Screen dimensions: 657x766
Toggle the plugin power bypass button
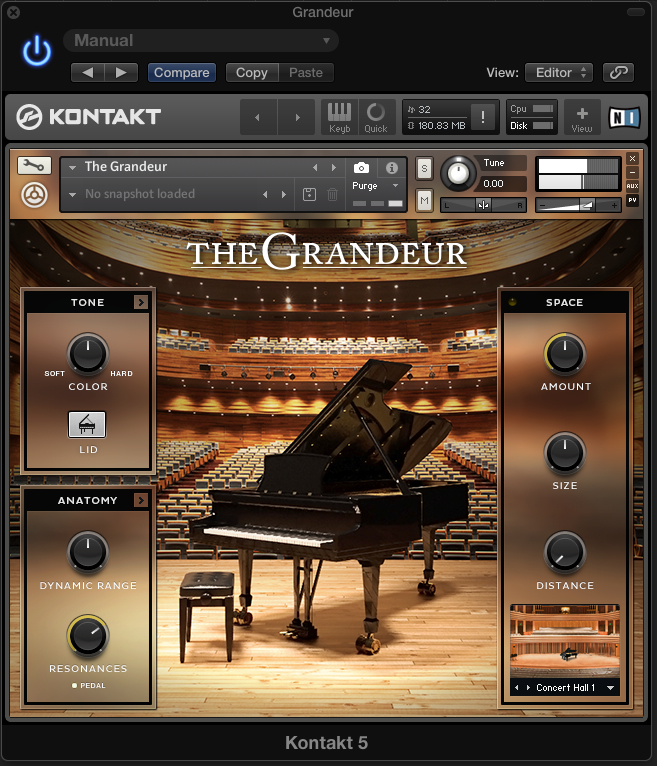pyautogui.click(x=37, y=51)
